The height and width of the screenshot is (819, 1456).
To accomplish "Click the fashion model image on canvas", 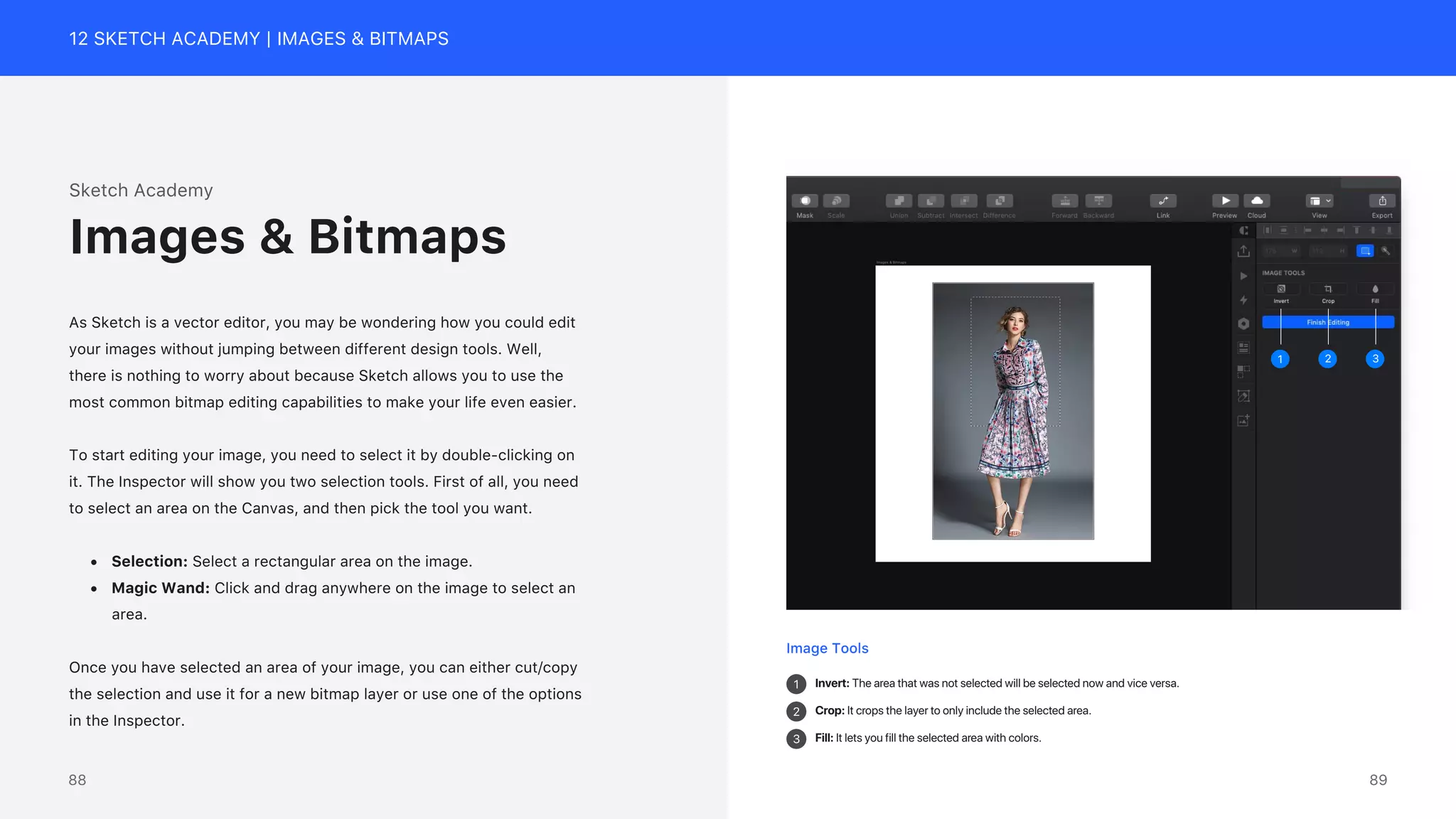I will click(1012, 411).
